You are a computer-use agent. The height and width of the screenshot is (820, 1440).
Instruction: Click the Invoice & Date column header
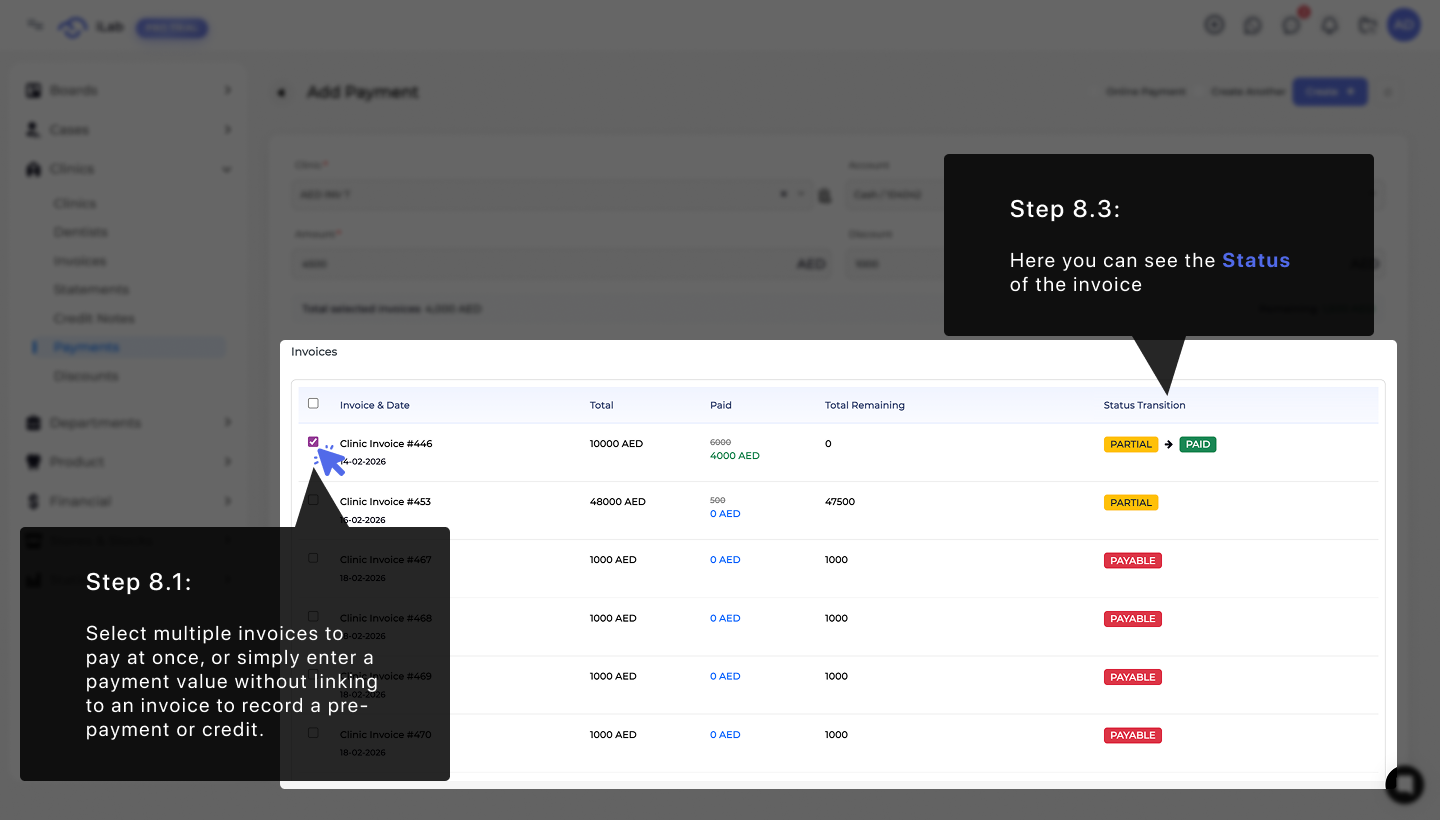(x=375, y=406)
